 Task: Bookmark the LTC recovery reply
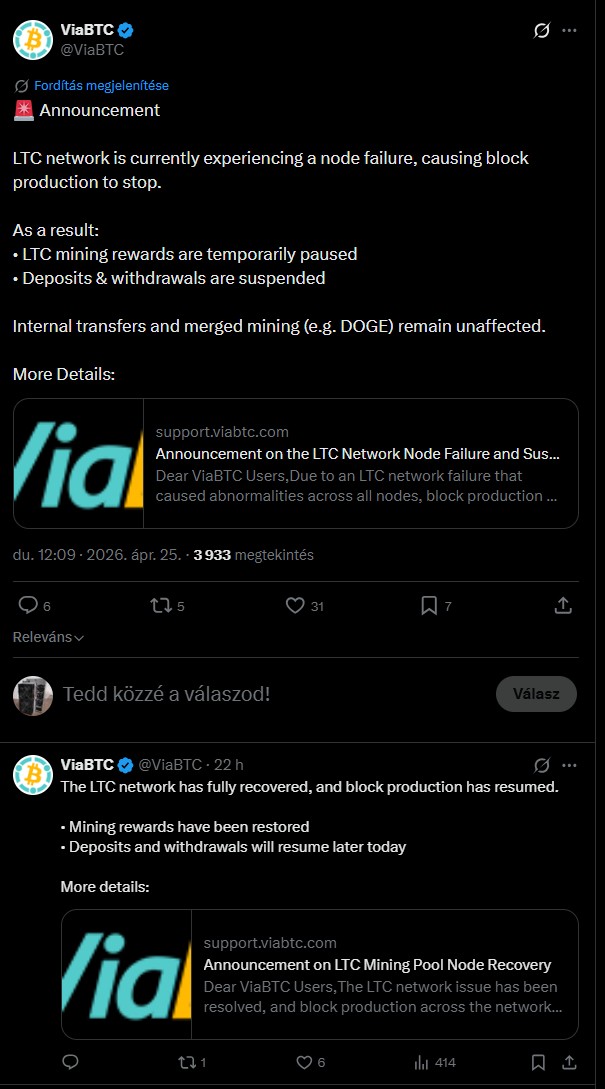[538, 1062]
